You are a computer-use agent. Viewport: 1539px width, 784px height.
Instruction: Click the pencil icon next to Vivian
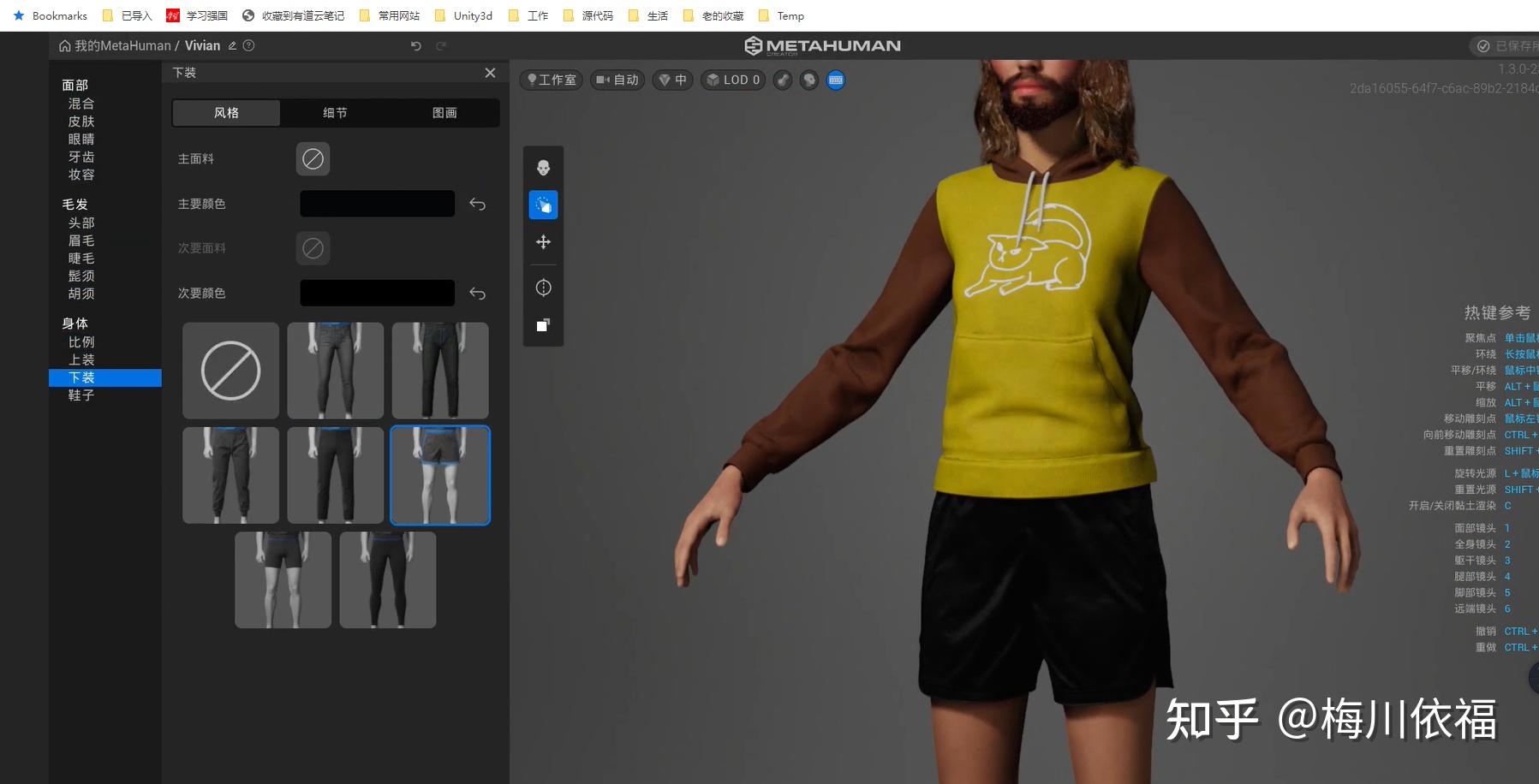point(232,46)
